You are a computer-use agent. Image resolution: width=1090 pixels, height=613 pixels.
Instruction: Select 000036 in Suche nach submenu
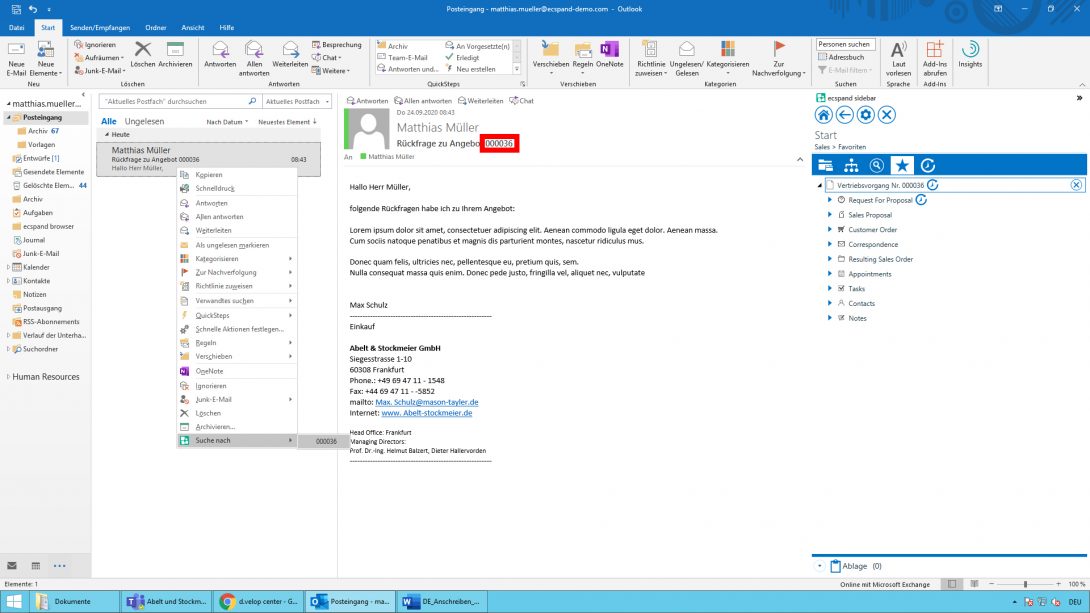pyautogui.click(x=323, y=441)
